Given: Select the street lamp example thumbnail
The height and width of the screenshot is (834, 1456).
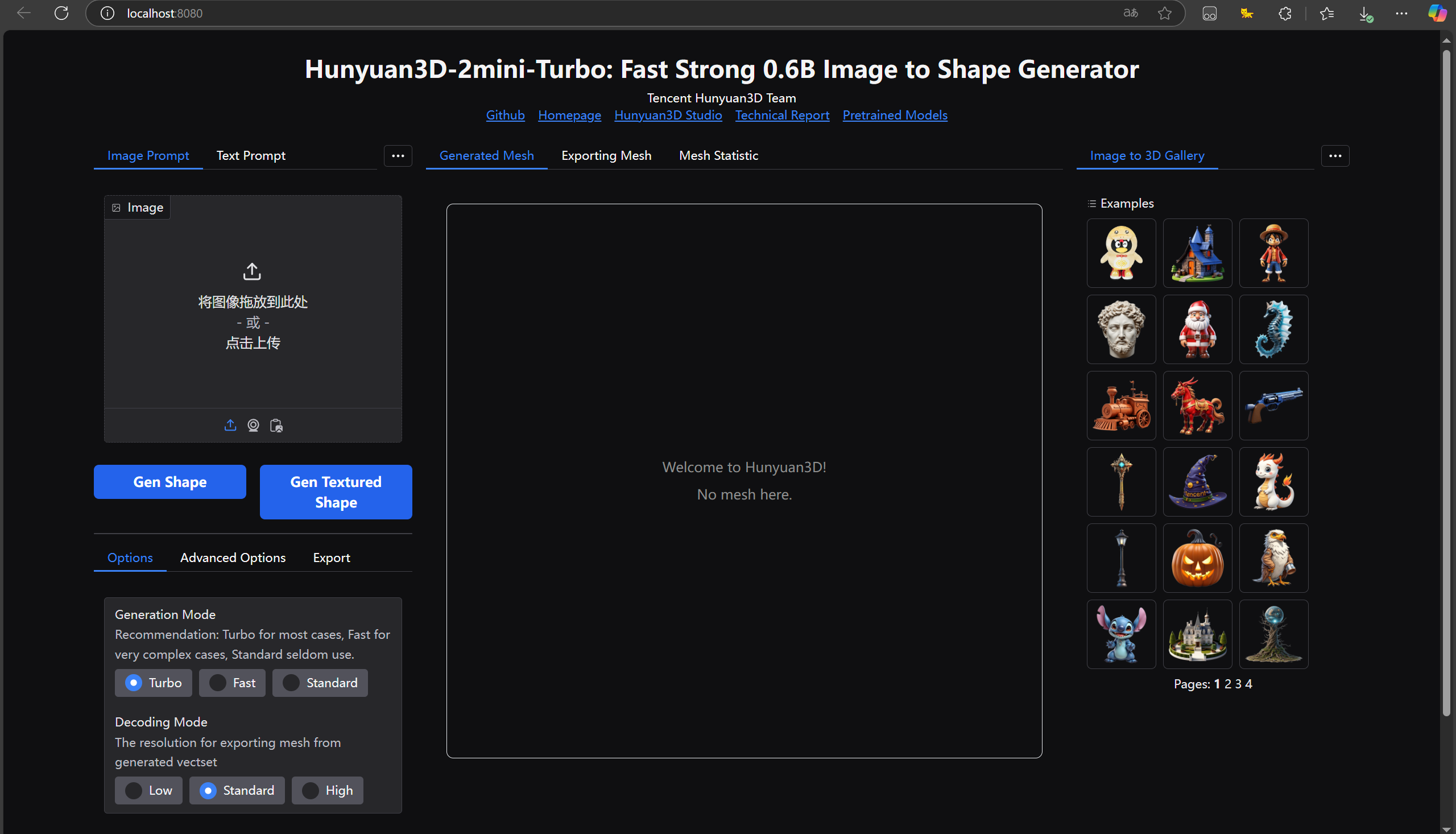Looking at the screenshot, I should (1121, 558).
